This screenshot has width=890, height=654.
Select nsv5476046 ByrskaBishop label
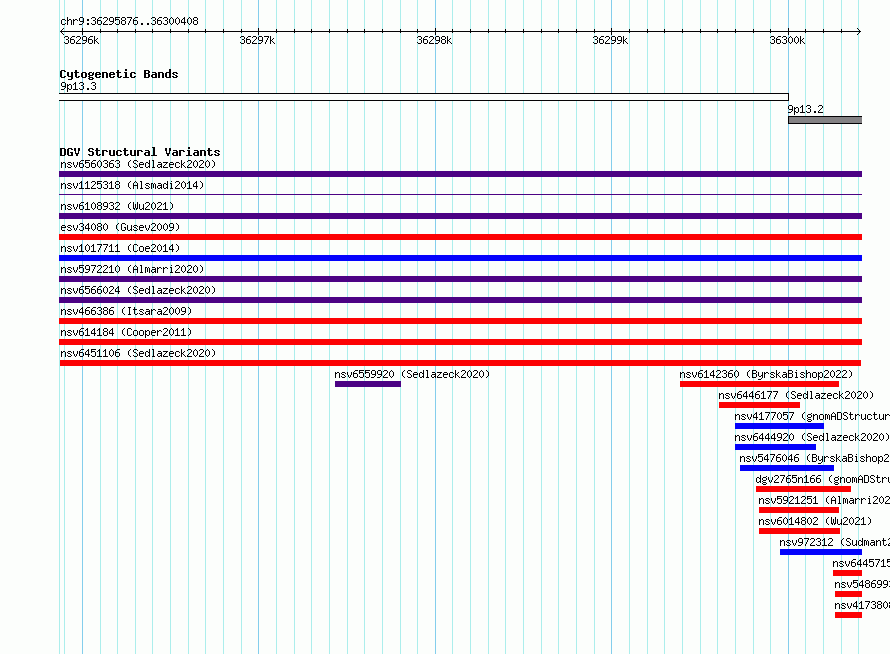tap(815, 458)
